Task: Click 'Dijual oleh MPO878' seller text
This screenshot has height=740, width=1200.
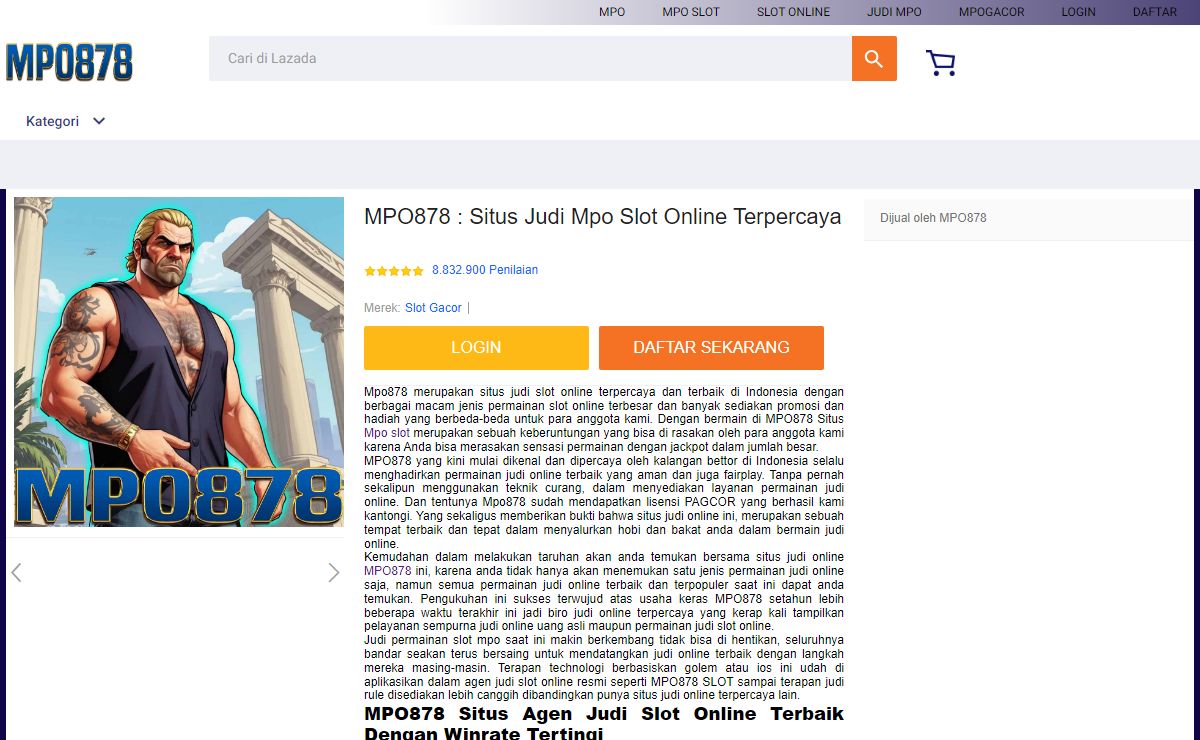Action: pyautogui.click(x=933, y=218)
